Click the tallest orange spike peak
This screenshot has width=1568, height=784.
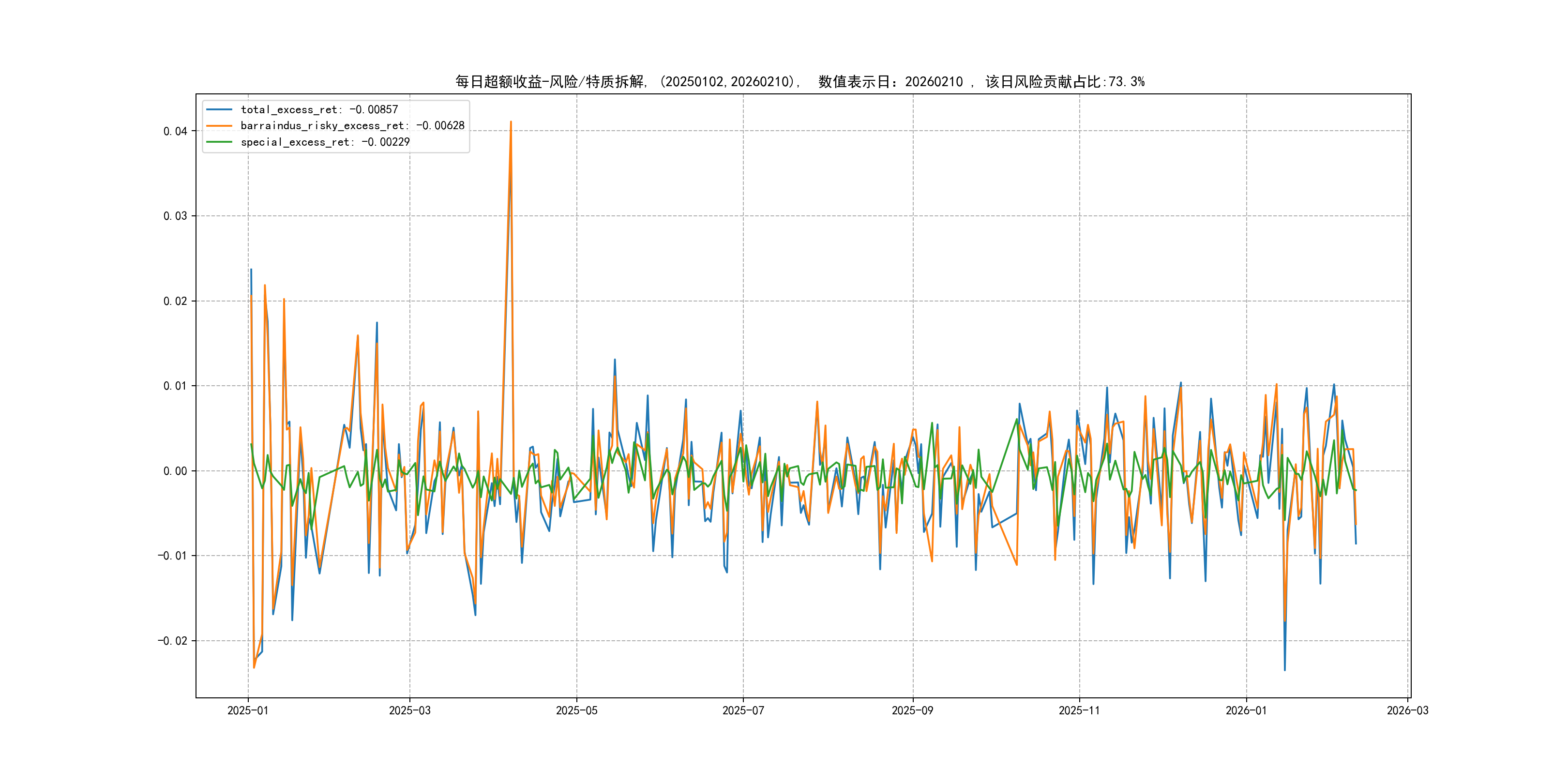click(511, 122)
